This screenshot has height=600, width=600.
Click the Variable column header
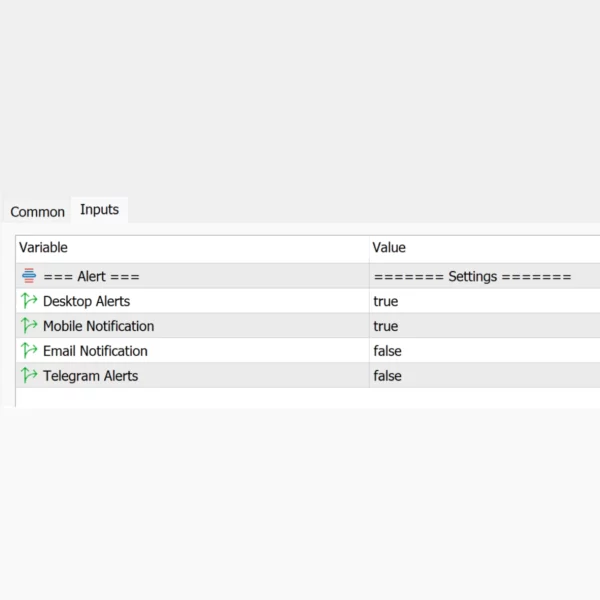click(44, 248)
